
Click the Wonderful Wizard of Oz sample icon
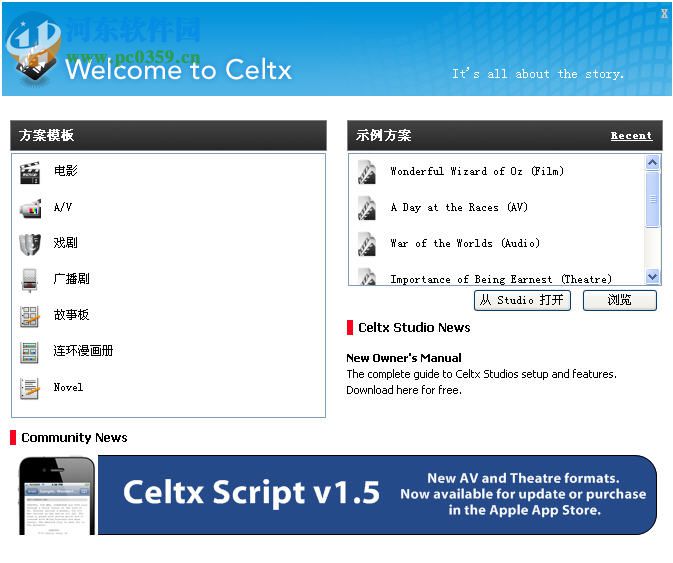click(x=367, y=173)
